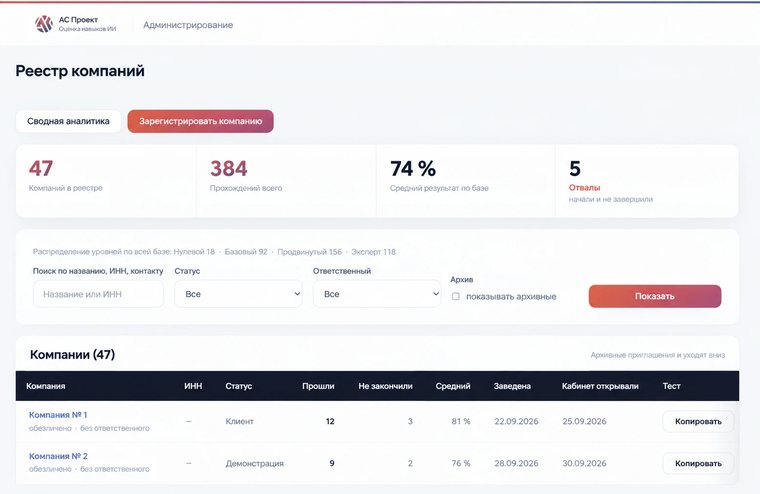Expand the Ответственный dropdown

pyautogui.click(x=377, y=294)
